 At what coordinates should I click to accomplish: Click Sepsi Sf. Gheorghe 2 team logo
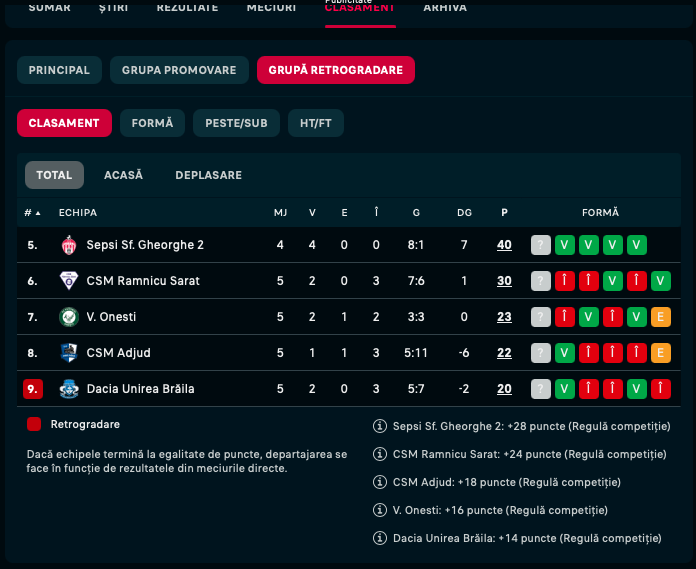coord(69,245)
